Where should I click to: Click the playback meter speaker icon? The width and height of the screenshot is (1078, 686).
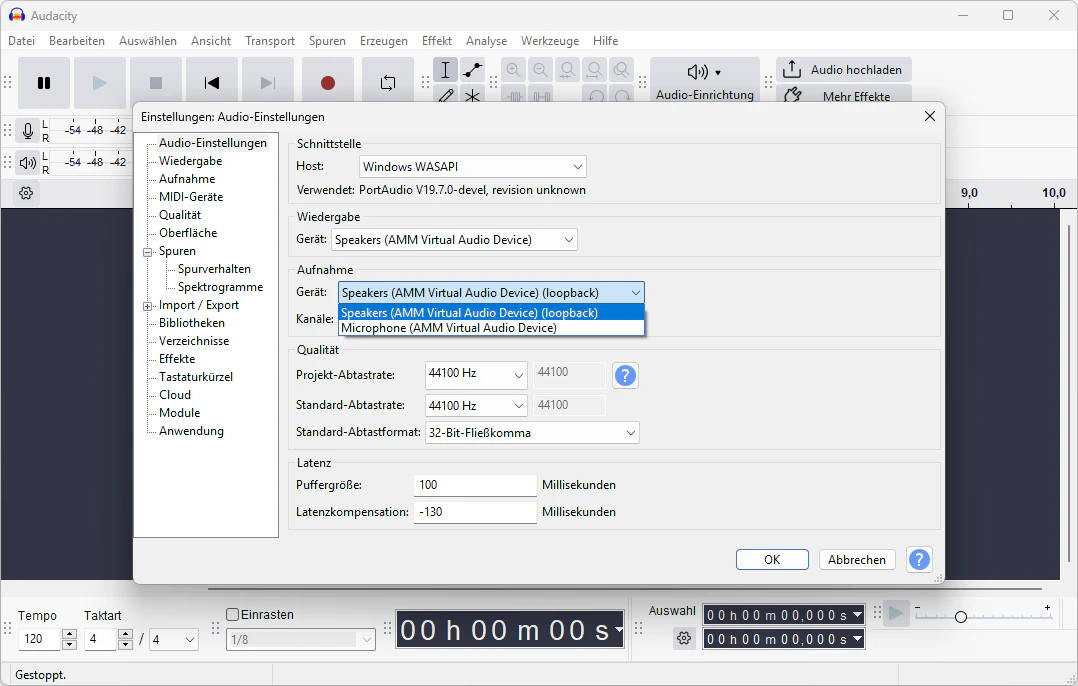[x=28, y=163]
